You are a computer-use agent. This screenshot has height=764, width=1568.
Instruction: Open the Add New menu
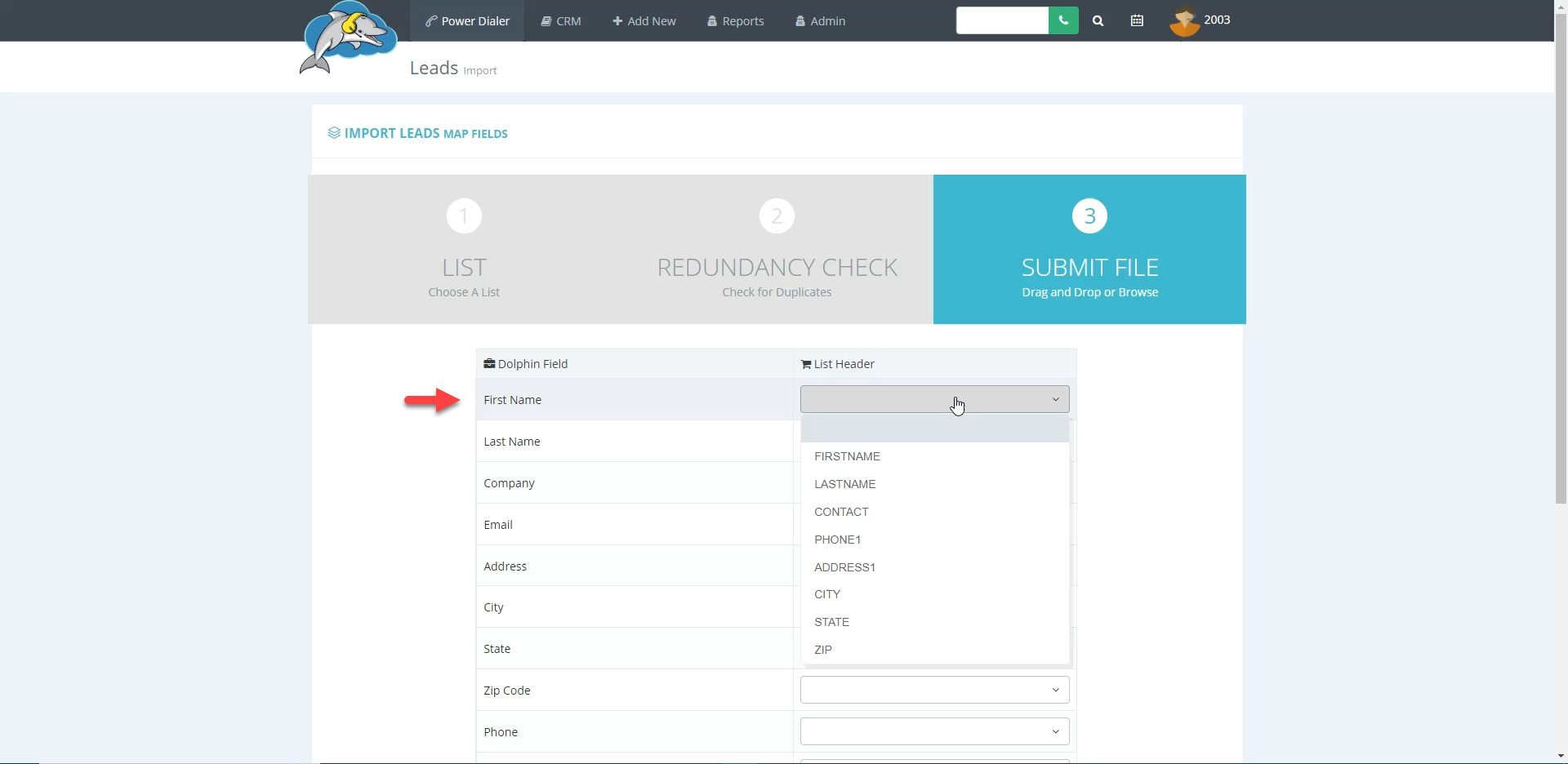[644, 20]
